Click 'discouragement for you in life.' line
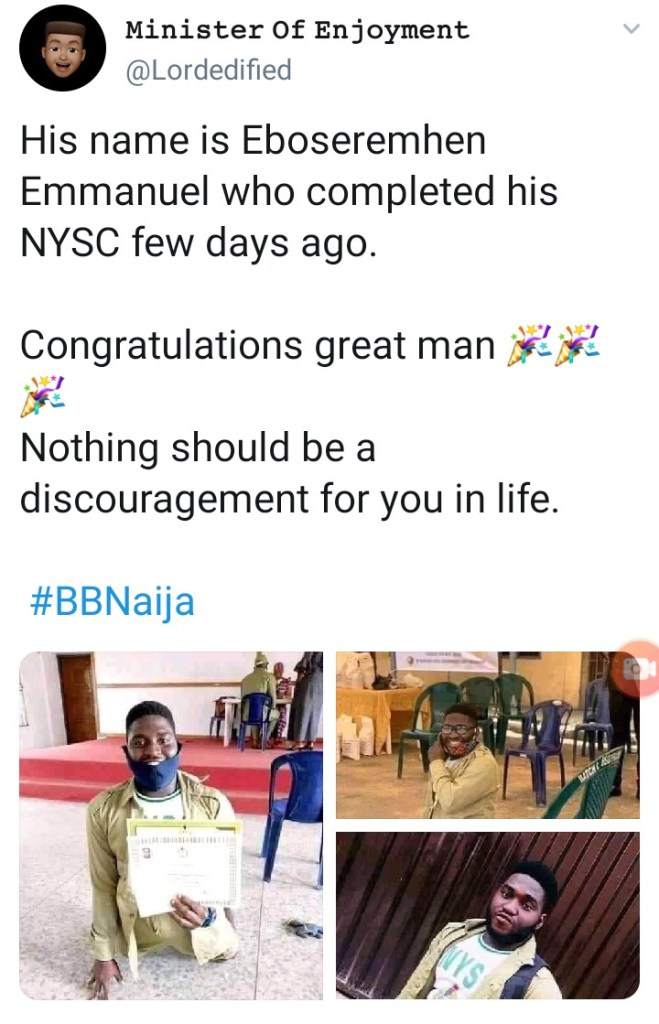 coord(289,497)
